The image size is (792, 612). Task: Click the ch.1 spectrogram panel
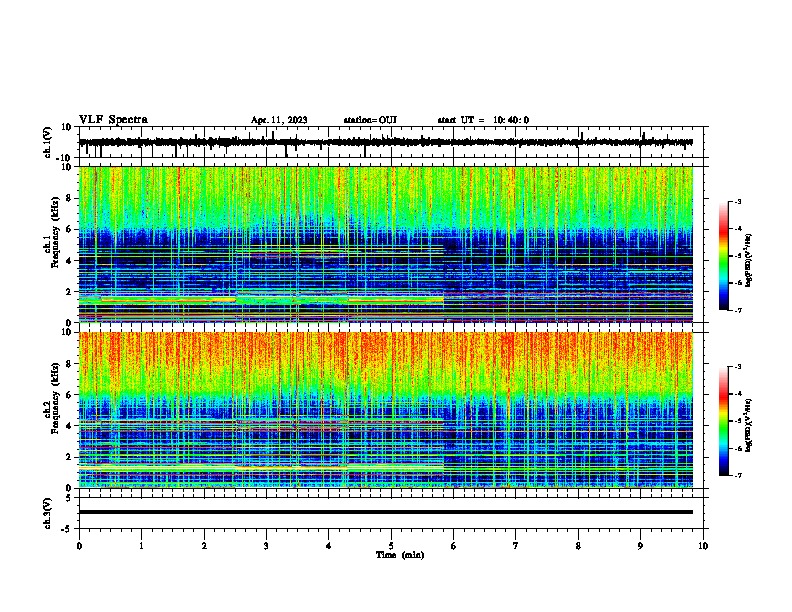pyautogui.click(x=386, y=244)
